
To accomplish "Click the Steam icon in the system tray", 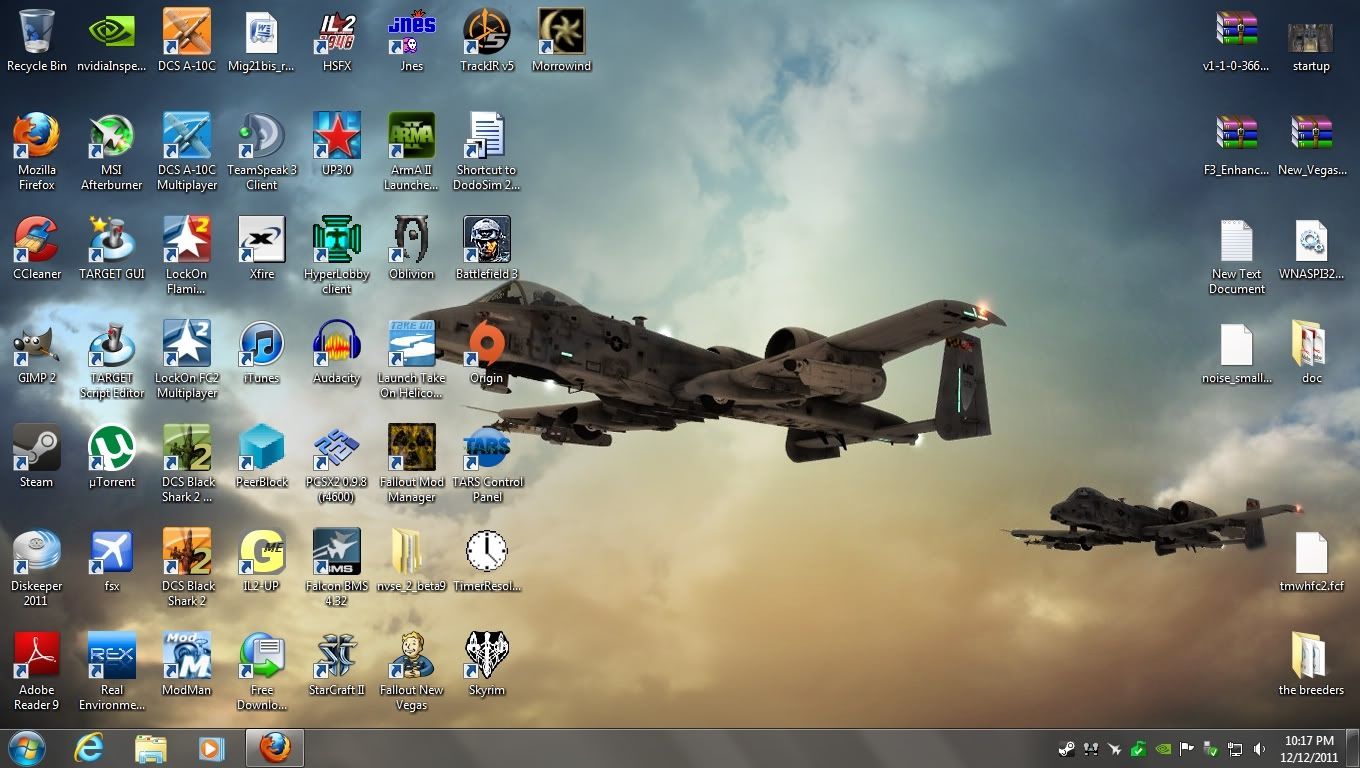I will point(1067,749).
